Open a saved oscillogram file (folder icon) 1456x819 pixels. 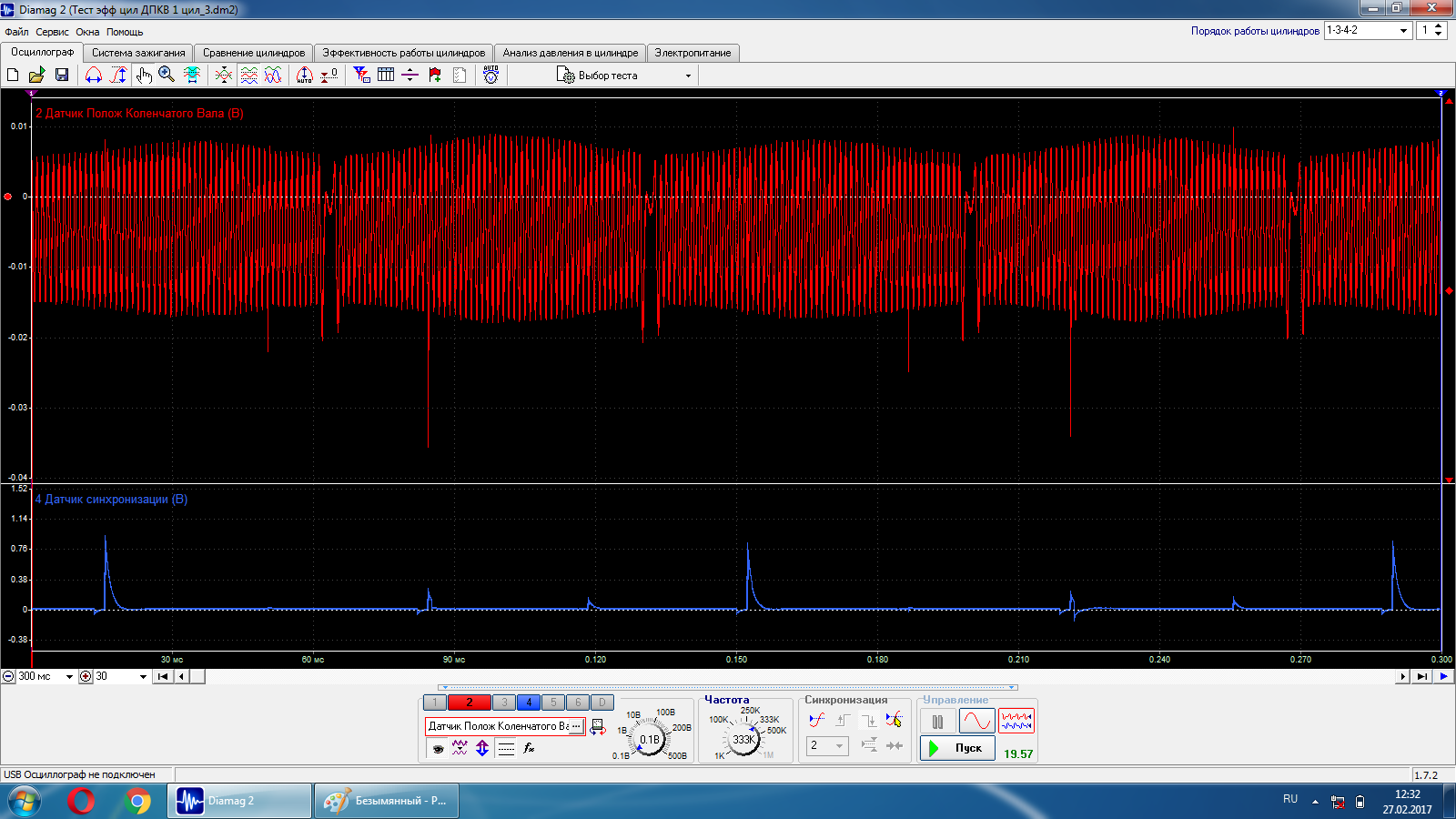(36, 75)
